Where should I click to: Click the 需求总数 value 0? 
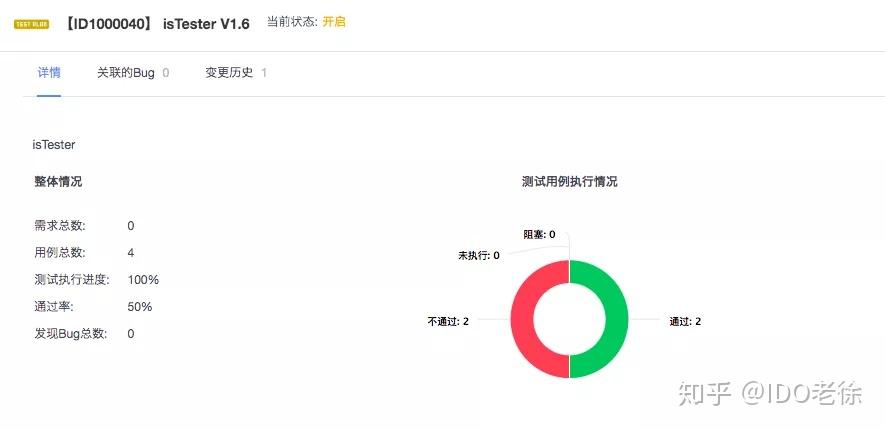click(x=131, y=226)
